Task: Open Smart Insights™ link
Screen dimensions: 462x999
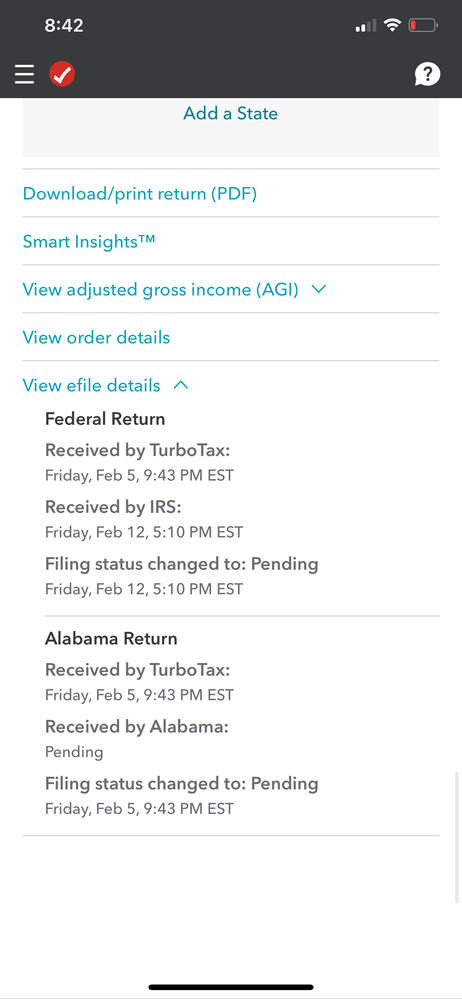Action: (x=89, y=241)
